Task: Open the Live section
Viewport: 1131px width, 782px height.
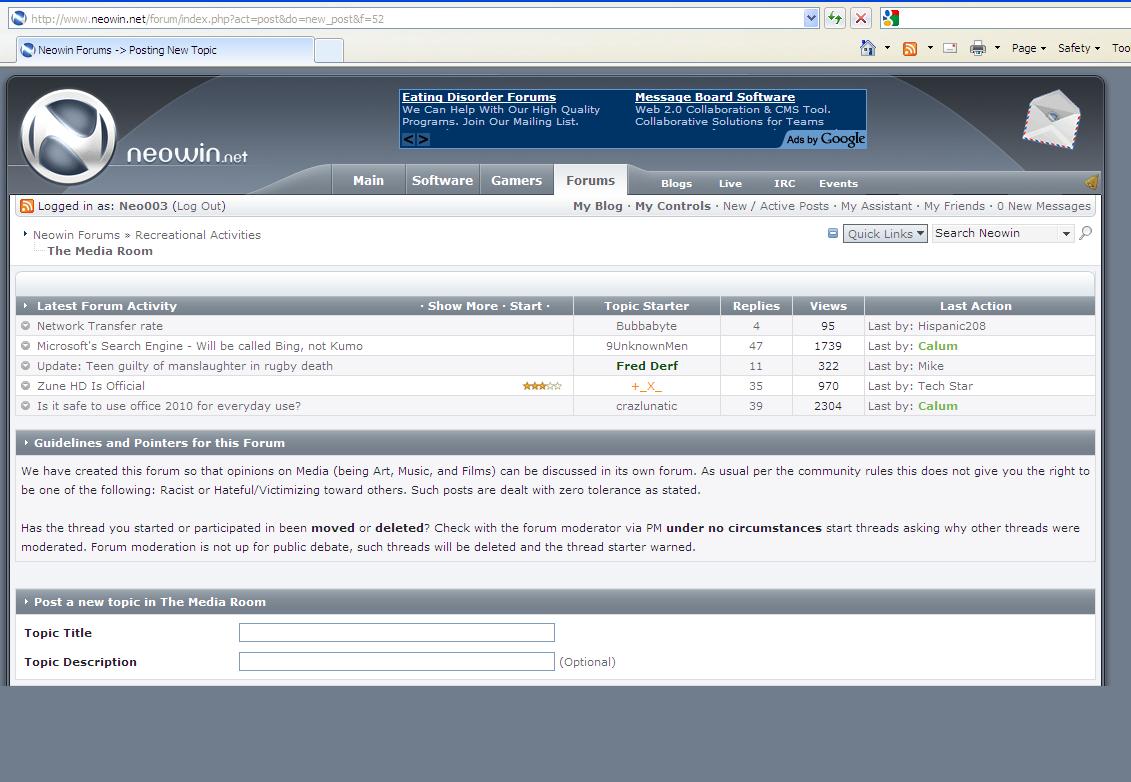Action: coord(730,183)
